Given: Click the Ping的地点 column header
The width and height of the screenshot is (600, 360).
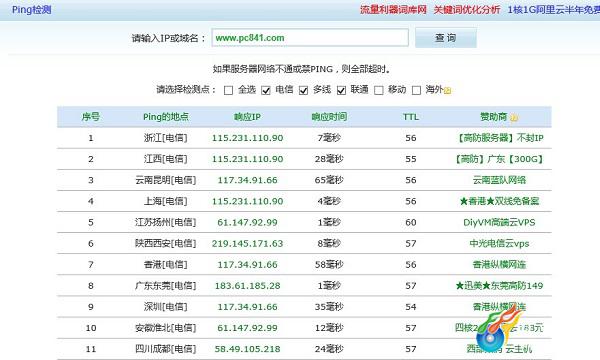Looking at the screenshot, I should [166, 117].
